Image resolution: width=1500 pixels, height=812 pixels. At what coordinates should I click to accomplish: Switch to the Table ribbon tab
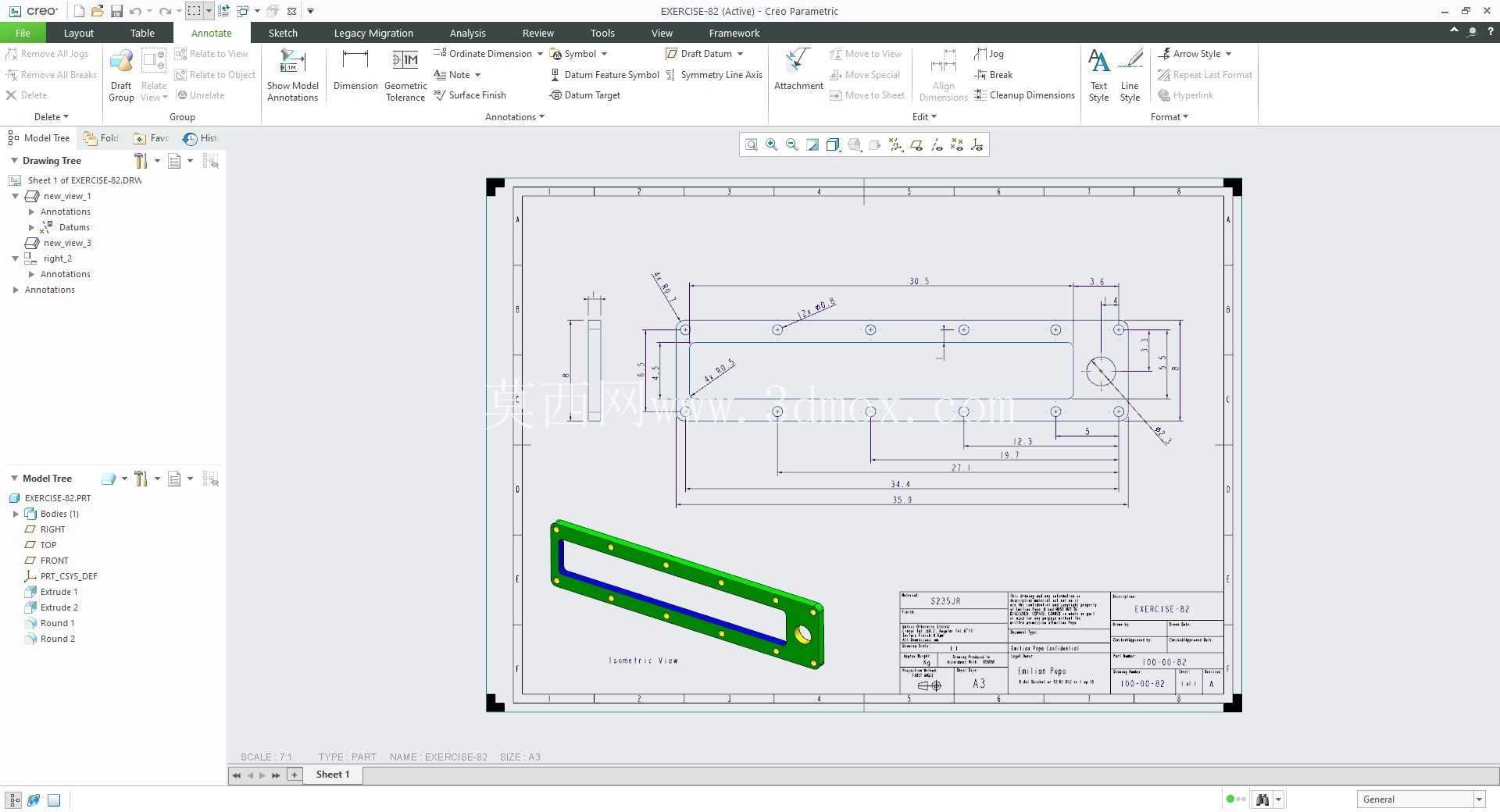(x=142, y=33)
